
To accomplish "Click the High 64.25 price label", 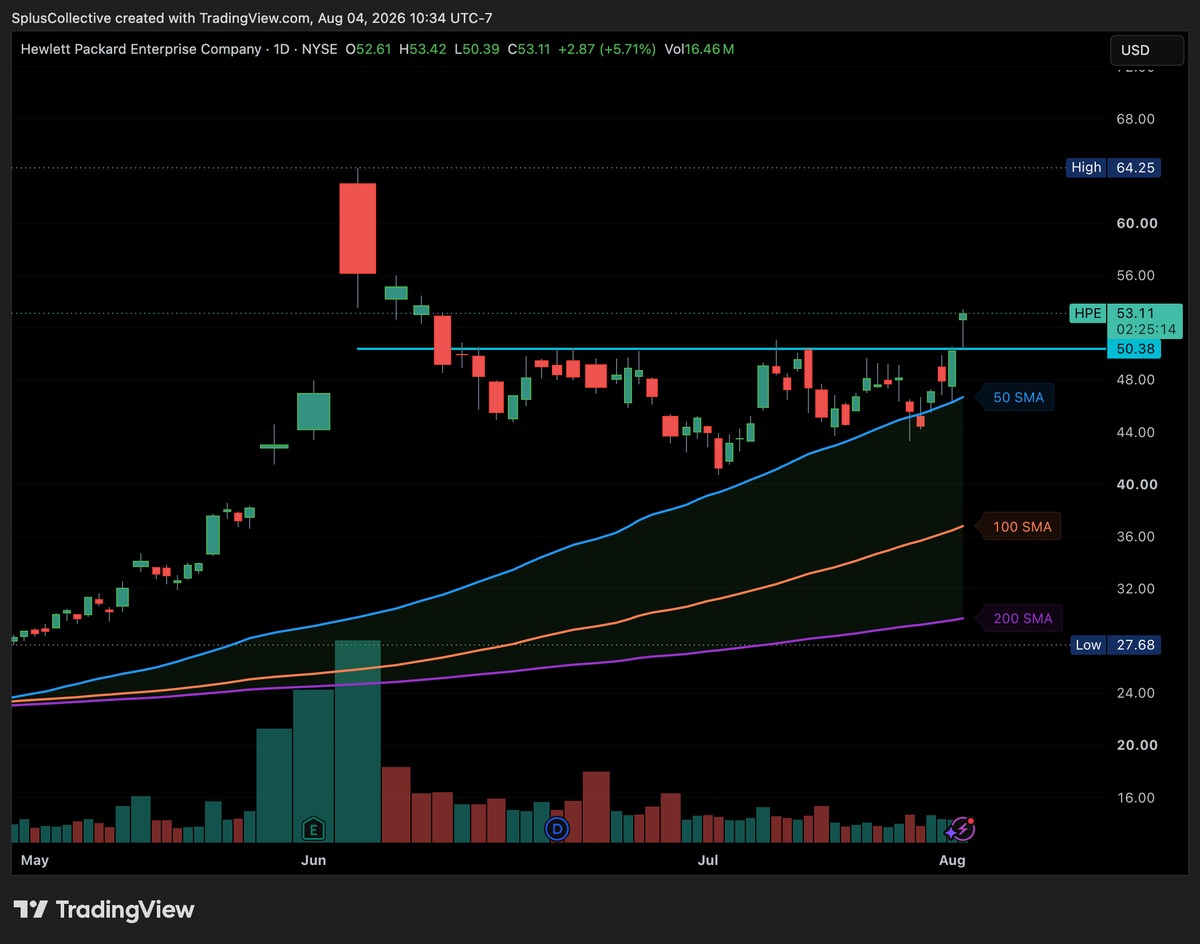I will (x=1113, y=168).
